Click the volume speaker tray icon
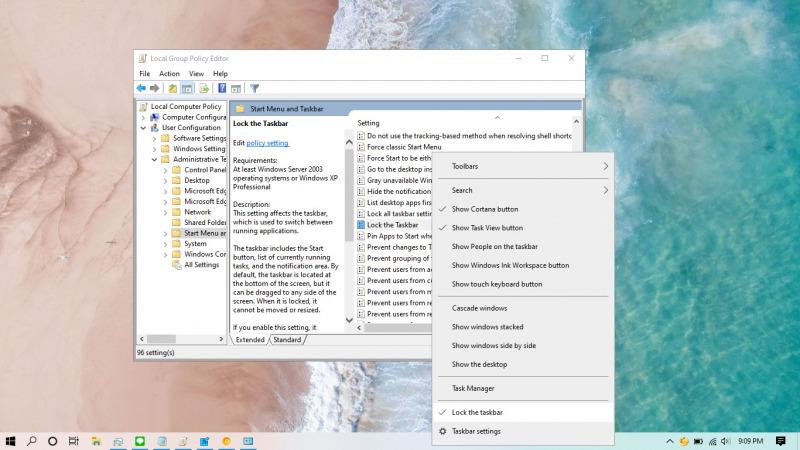This screenshot has width=800, height=450. click(x=726, y=441)
